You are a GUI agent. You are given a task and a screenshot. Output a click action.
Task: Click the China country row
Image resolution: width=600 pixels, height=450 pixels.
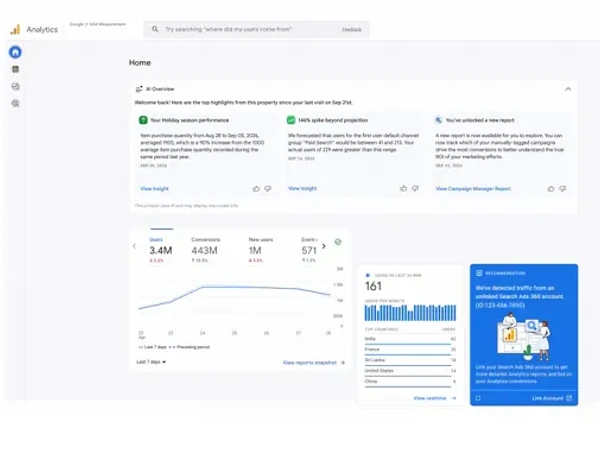(x=410, y=382)
